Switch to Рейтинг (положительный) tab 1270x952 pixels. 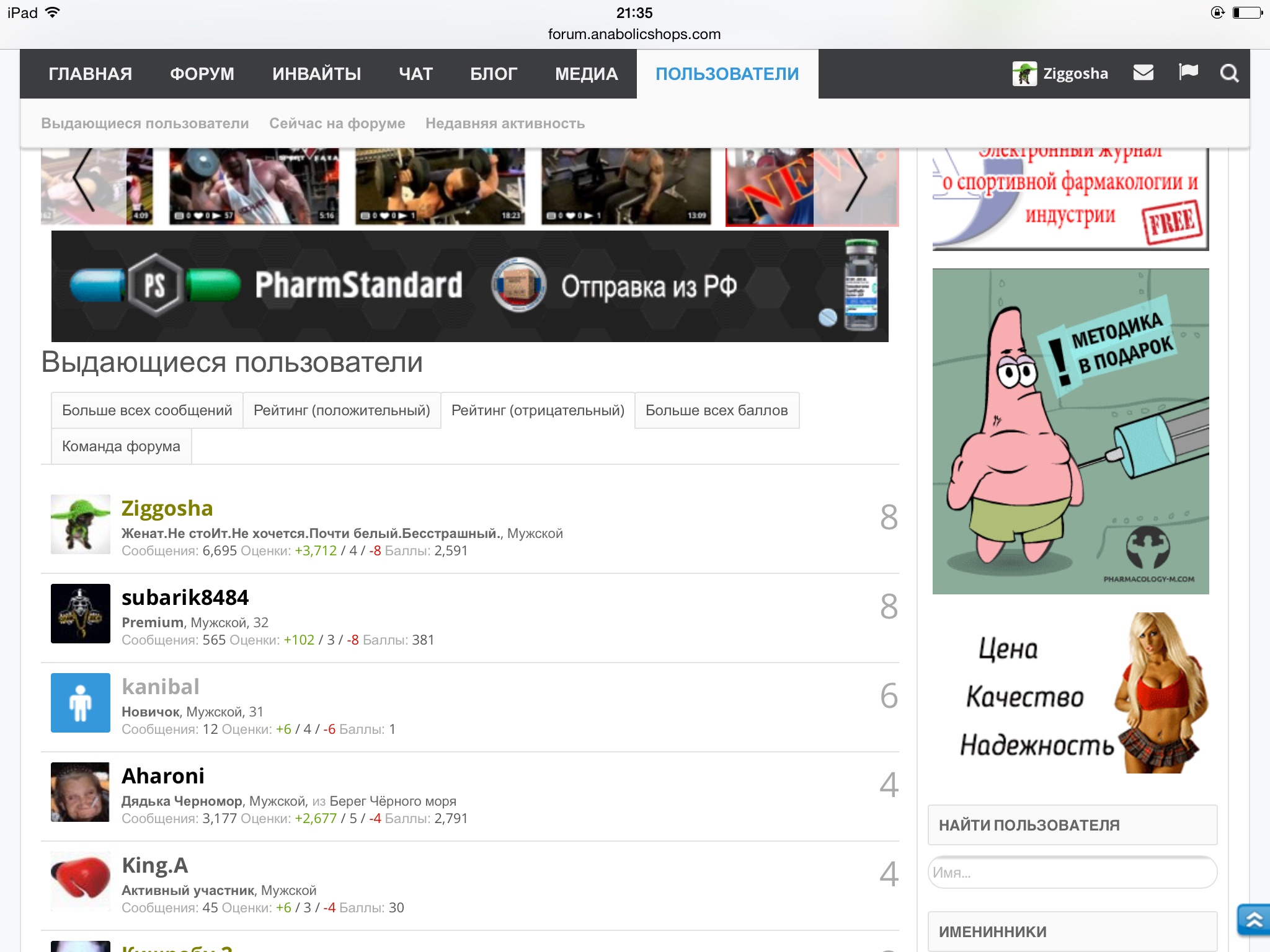(x=342, y=410)
